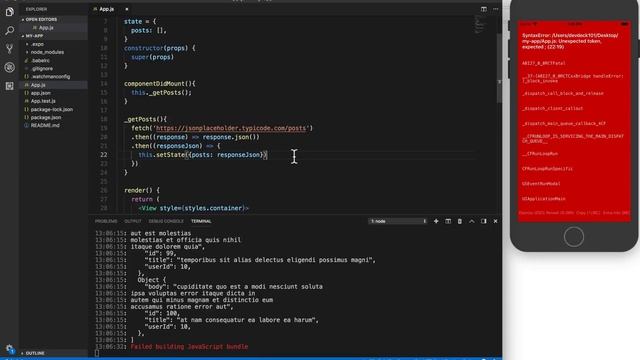The height and width of the screenshot is (360, 640).
Task: Open the app.json file
Action: [41, 93]
